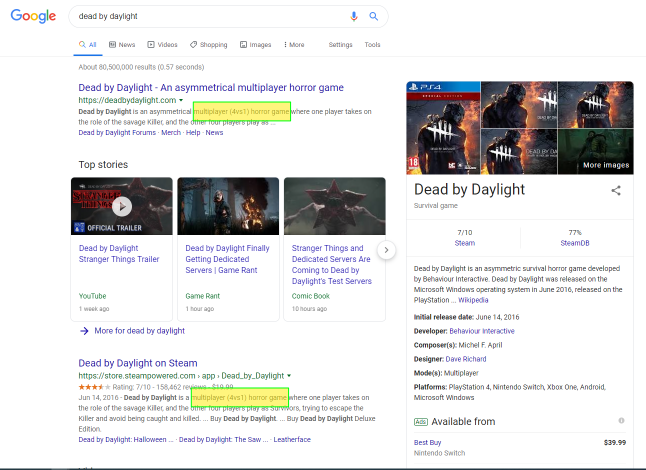
Task: Open the More search options menu
Action: (294, 44)
